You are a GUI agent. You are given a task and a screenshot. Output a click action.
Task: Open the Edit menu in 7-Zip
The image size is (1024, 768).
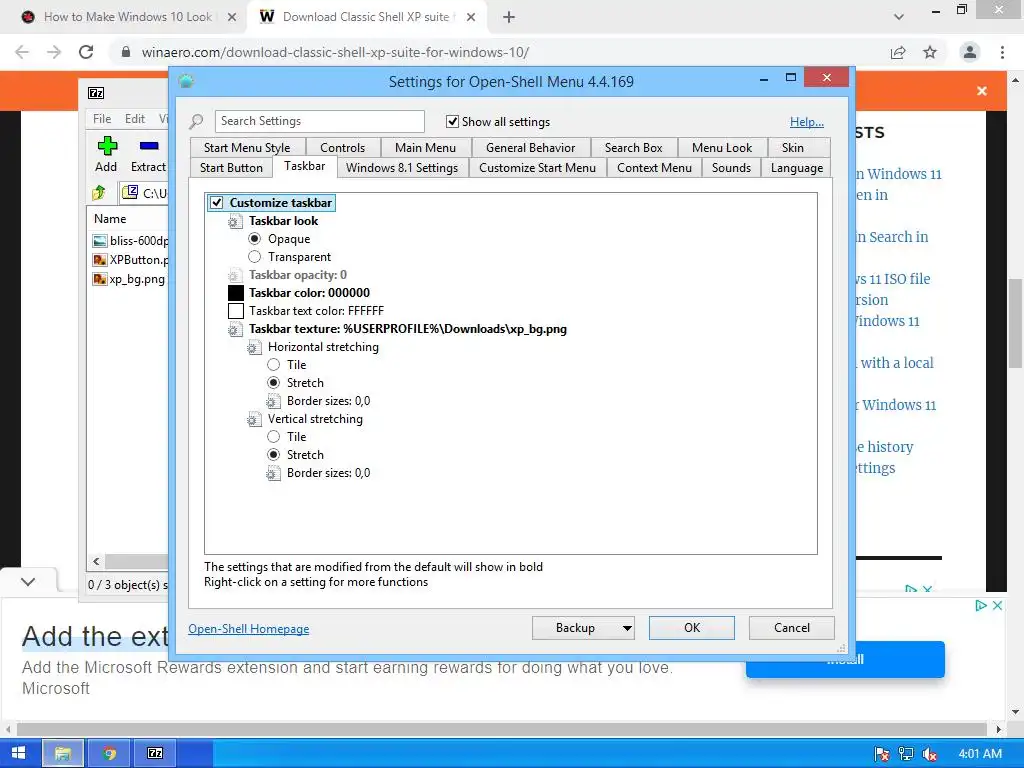pyautogui.click(x=135, y=119)
